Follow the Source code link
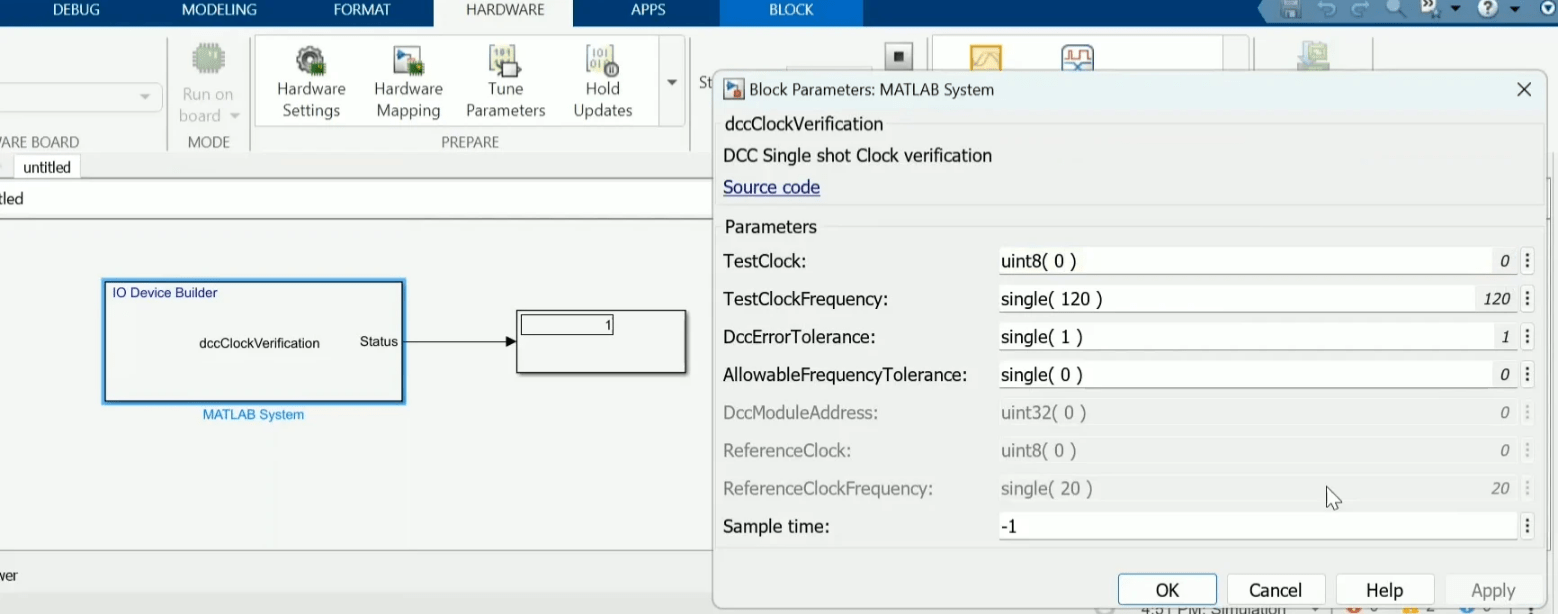 [x=771, y=187]
